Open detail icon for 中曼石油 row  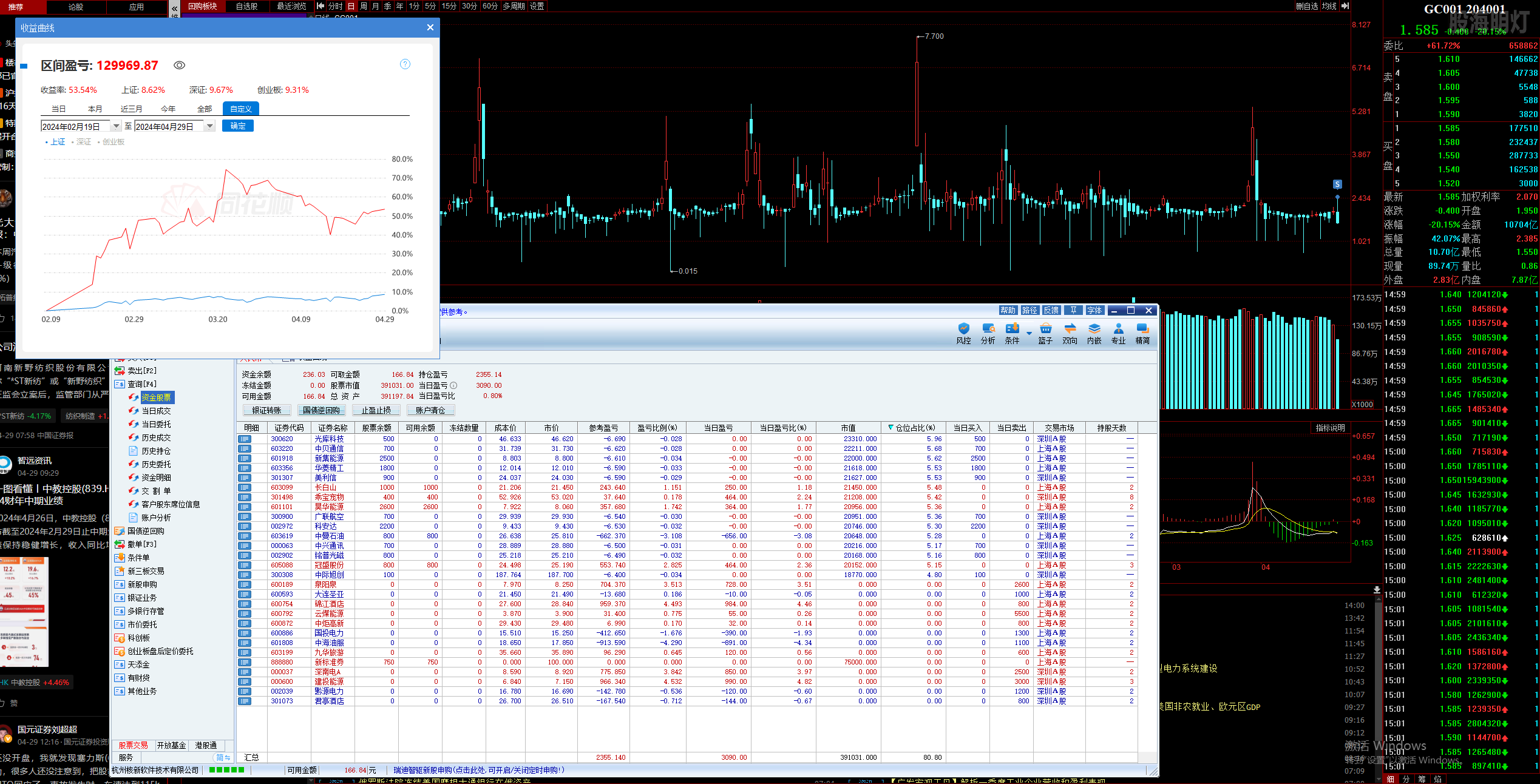(245, 536)
